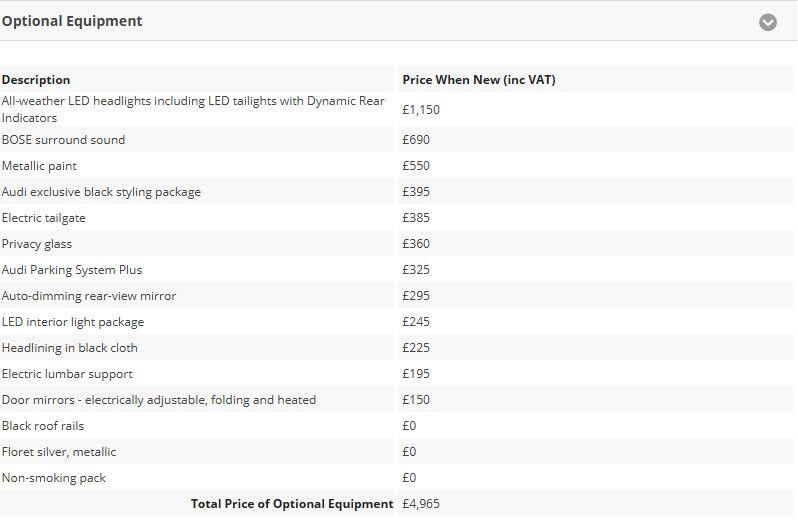
Task: Click the Optional Equipment section heading
Action: 72,21
